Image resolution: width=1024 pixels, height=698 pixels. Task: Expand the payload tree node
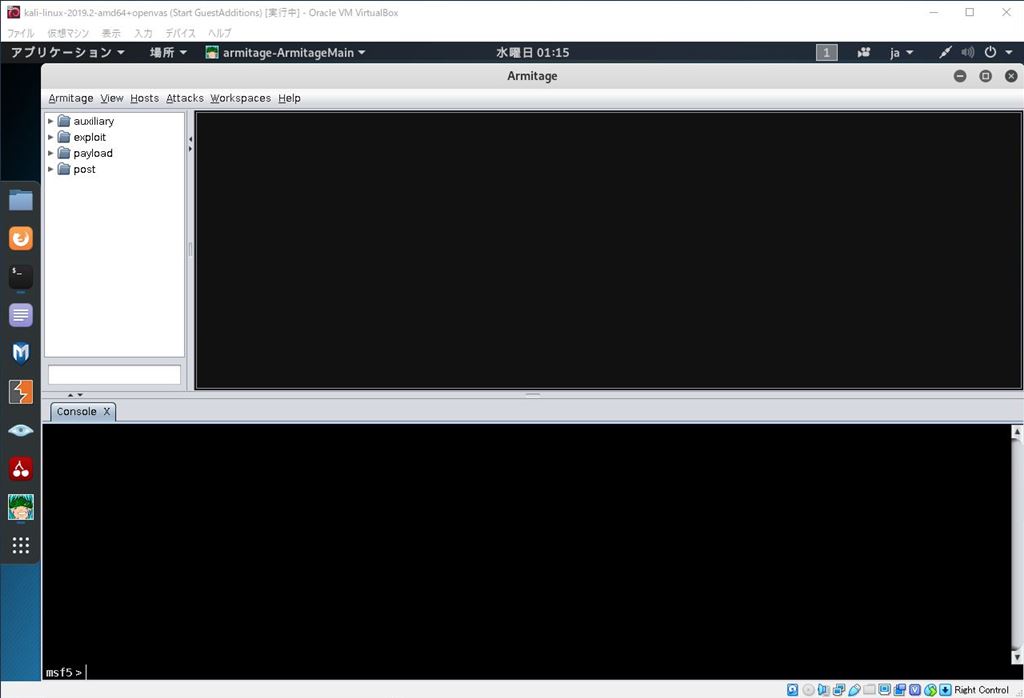(50, 153)
